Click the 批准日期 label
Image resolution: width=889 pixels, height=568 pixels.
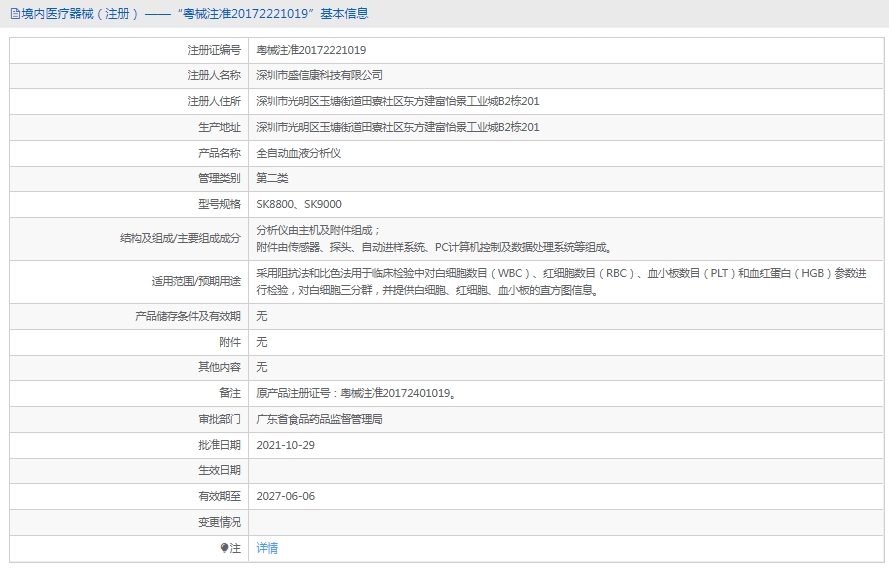tap(219, 446)
